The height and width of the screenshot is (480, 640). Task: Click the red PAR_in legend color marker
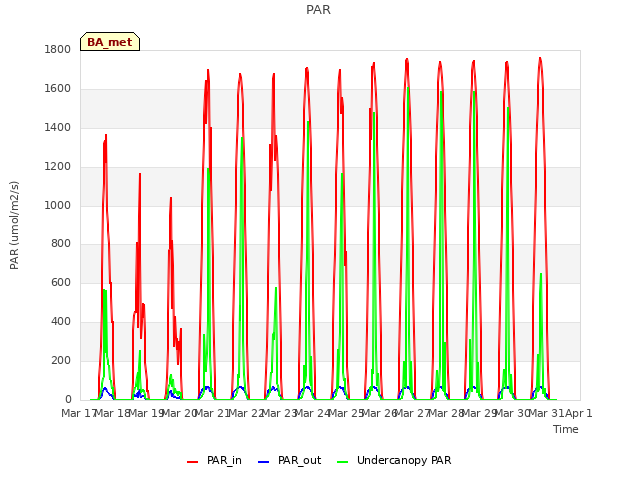click(x=192, y=462)
